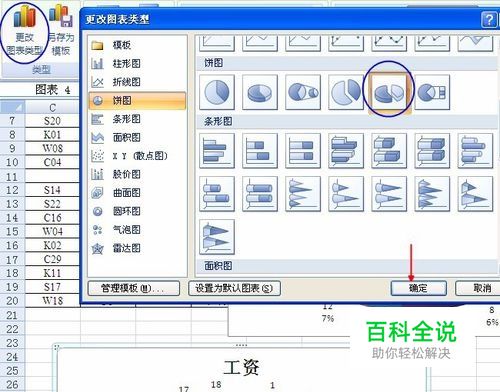Pick the exploded 3-D pie subtype
The width and height of the screenshot is (500, 392).
389,92
